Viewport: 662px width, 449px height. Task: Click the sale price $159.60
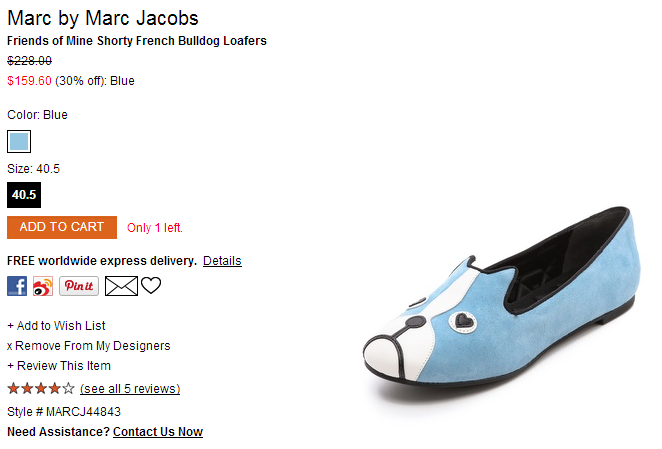click(29, 81)
